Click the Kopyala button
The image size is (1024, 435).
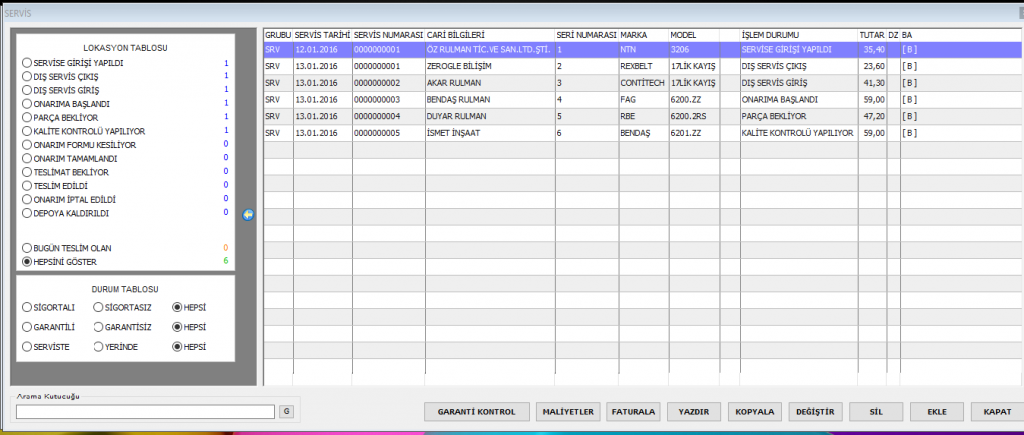click(755, 411)
